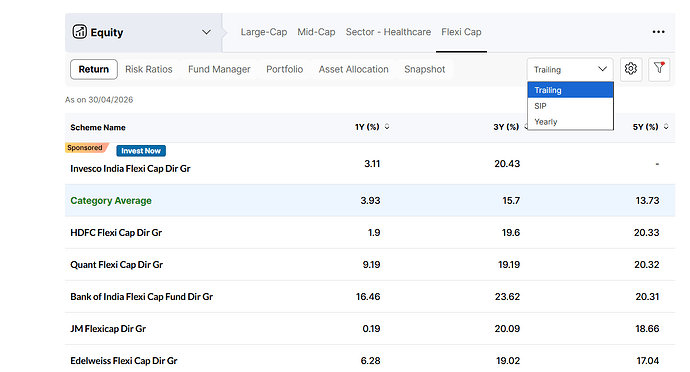Click the 13.73 category average 5Y value
Image resolution: width=690 pixels, height=372 pixels.
pyautogui.click(x=647, y=200)
